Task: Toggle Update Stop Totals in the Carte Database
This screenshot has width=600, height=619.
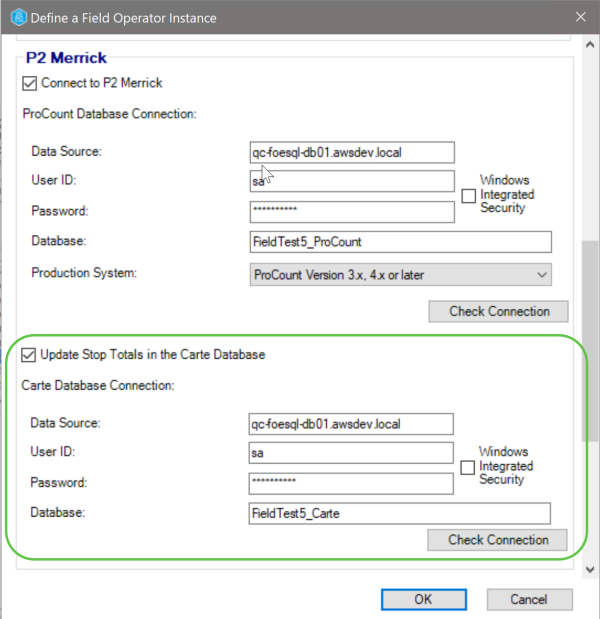Action: (29, 355)
